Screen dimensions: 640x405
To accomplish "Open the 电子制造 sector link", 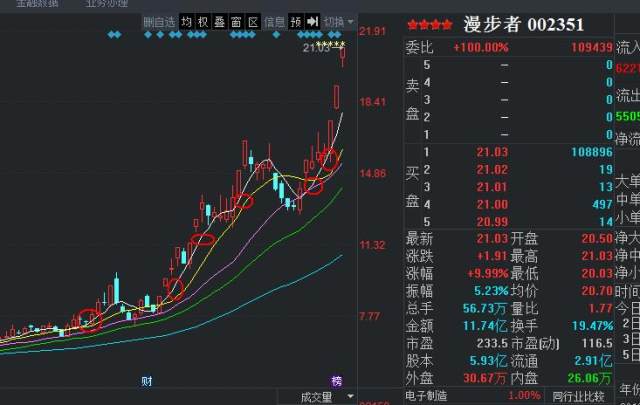I will coord(427,396).
